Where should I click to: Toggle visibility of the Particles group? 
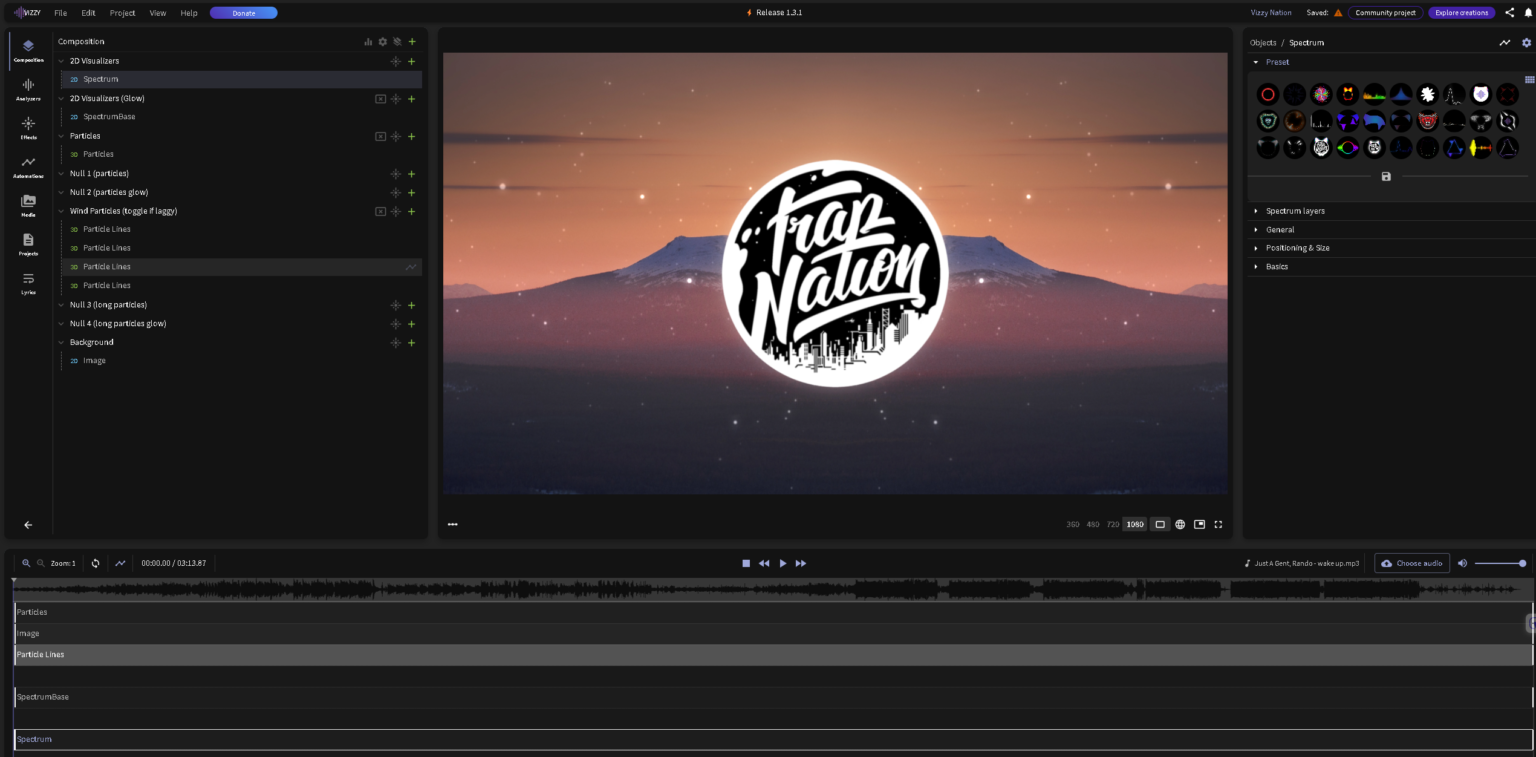(380, 136)
